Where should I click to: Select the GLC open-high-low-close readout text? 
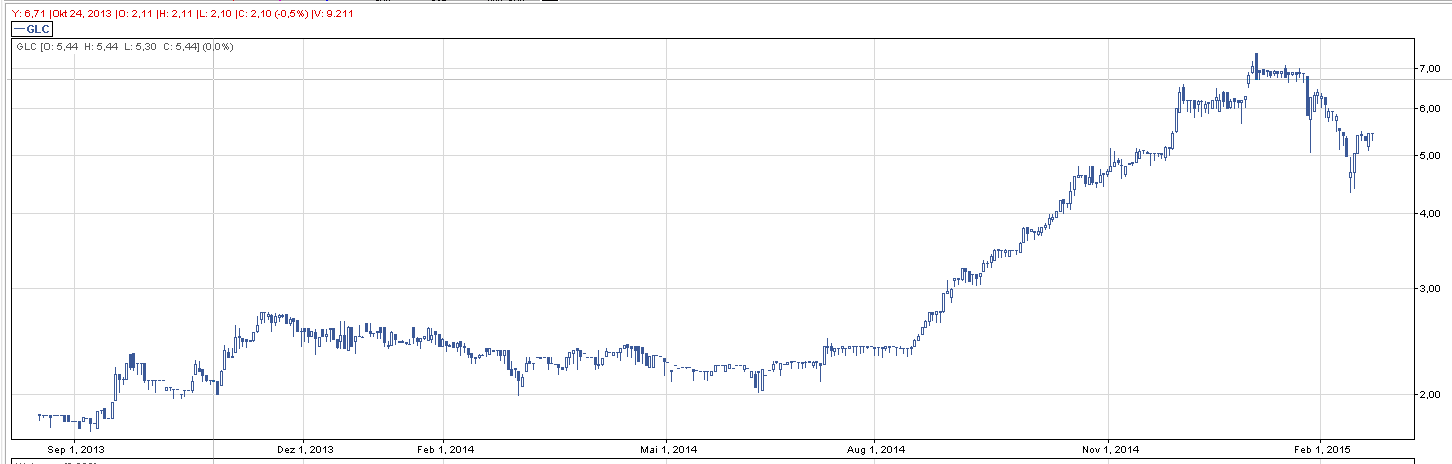click(x=122, y=47)
